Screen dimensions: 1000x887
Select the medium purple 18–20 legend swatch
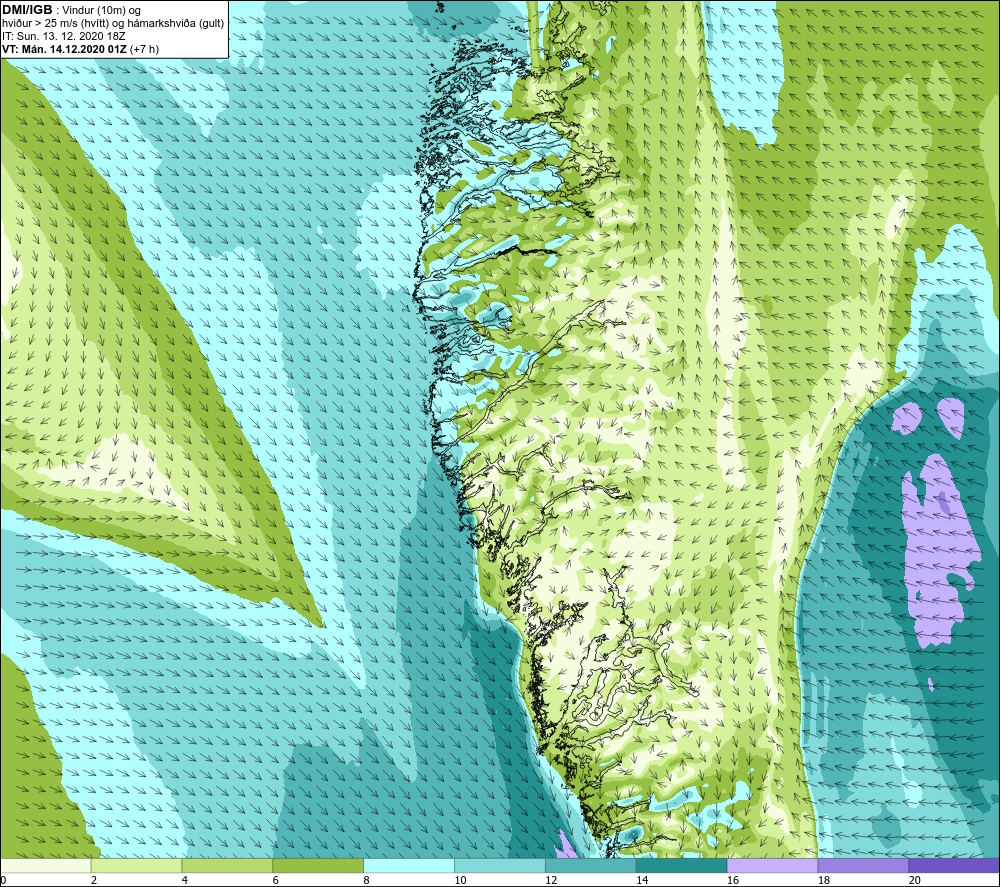864,866
